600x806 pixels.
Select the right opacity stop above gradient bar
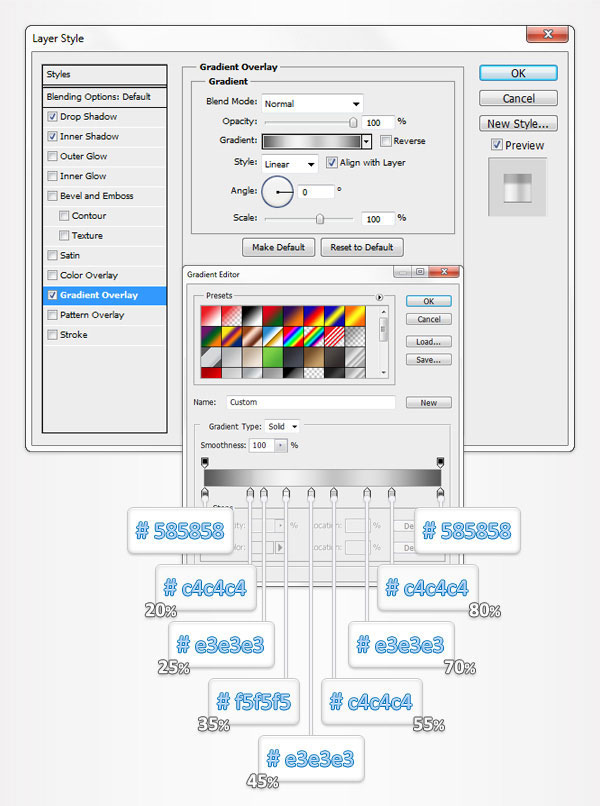click(440, 462)
